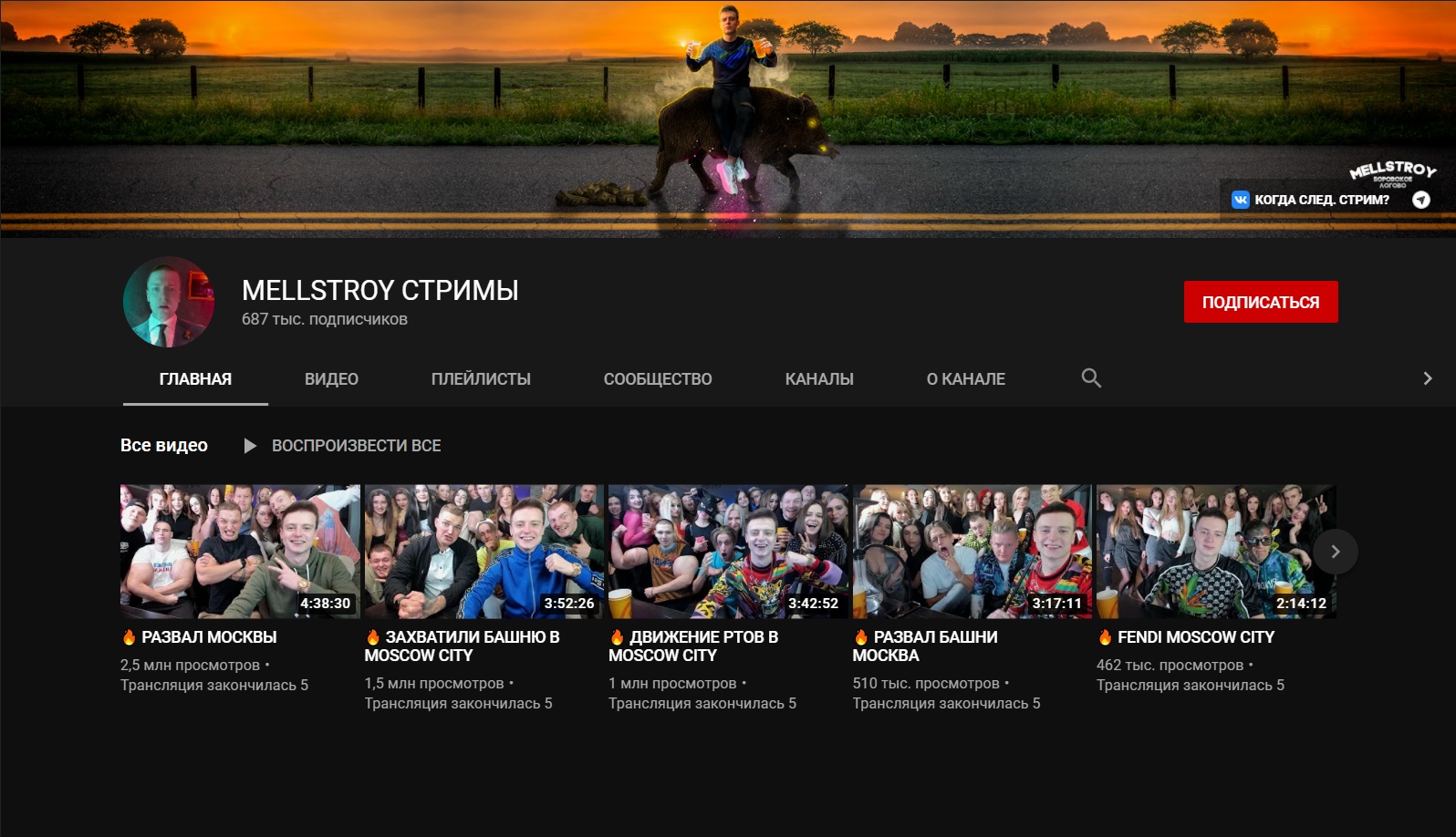
Task: Click the MELLSTROY logo in banner corner
Action: (1391, 171)
